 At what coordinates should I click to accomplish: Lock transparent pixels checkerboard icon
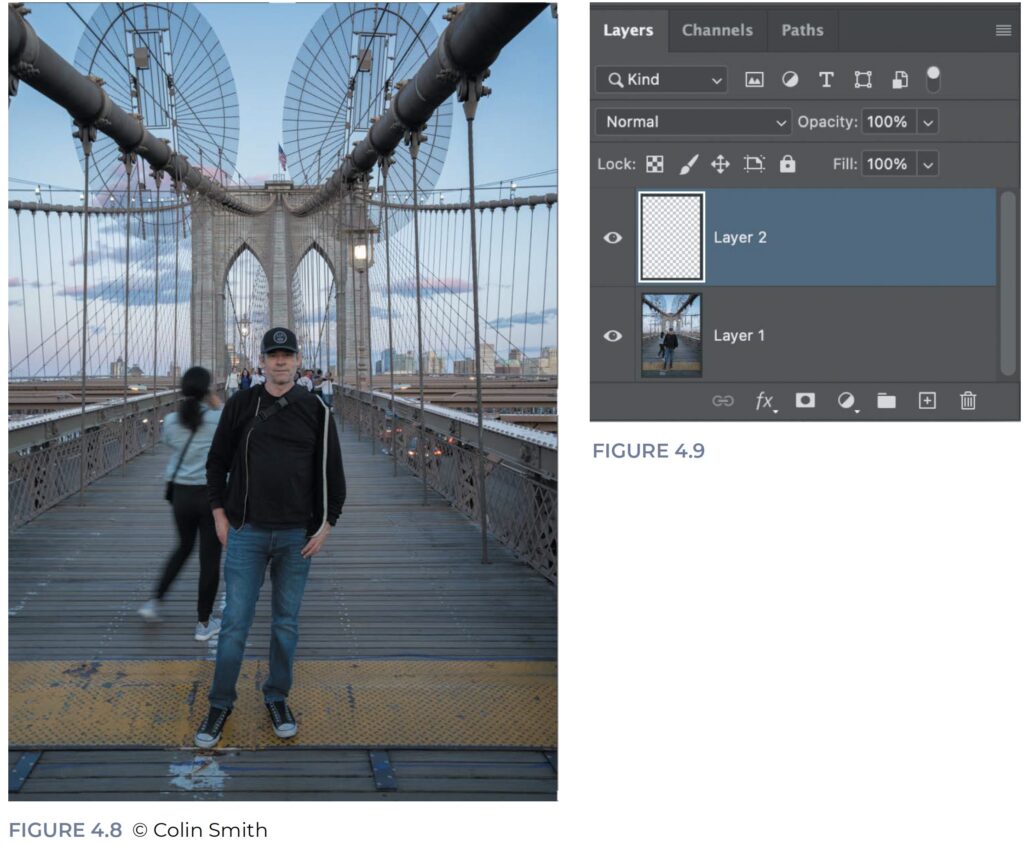pyautogui.click(x=654, y=164)
